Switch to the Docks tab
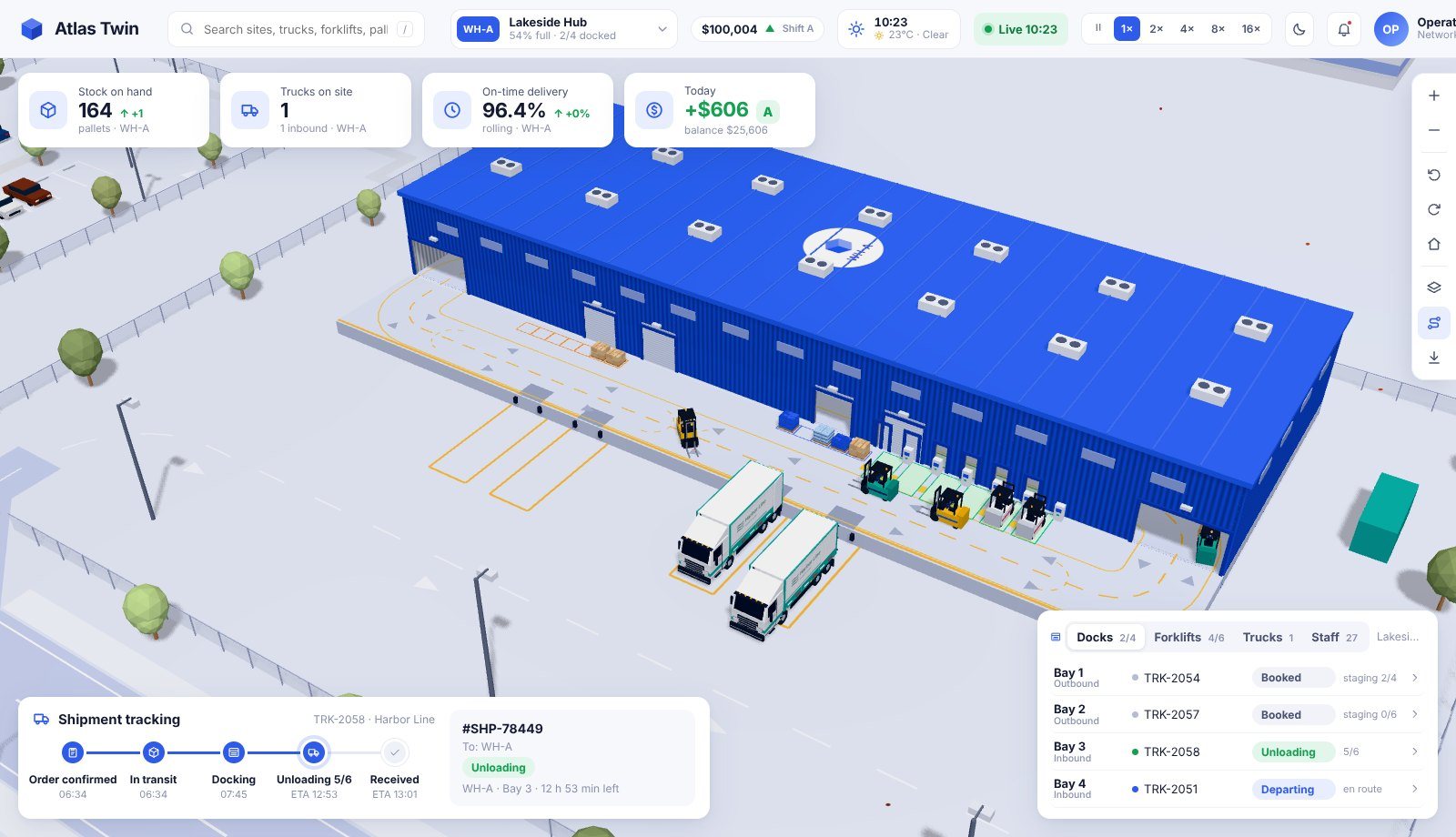Image resolution: width=1456 pixels, height=837 pixels. click(1106, 637)
